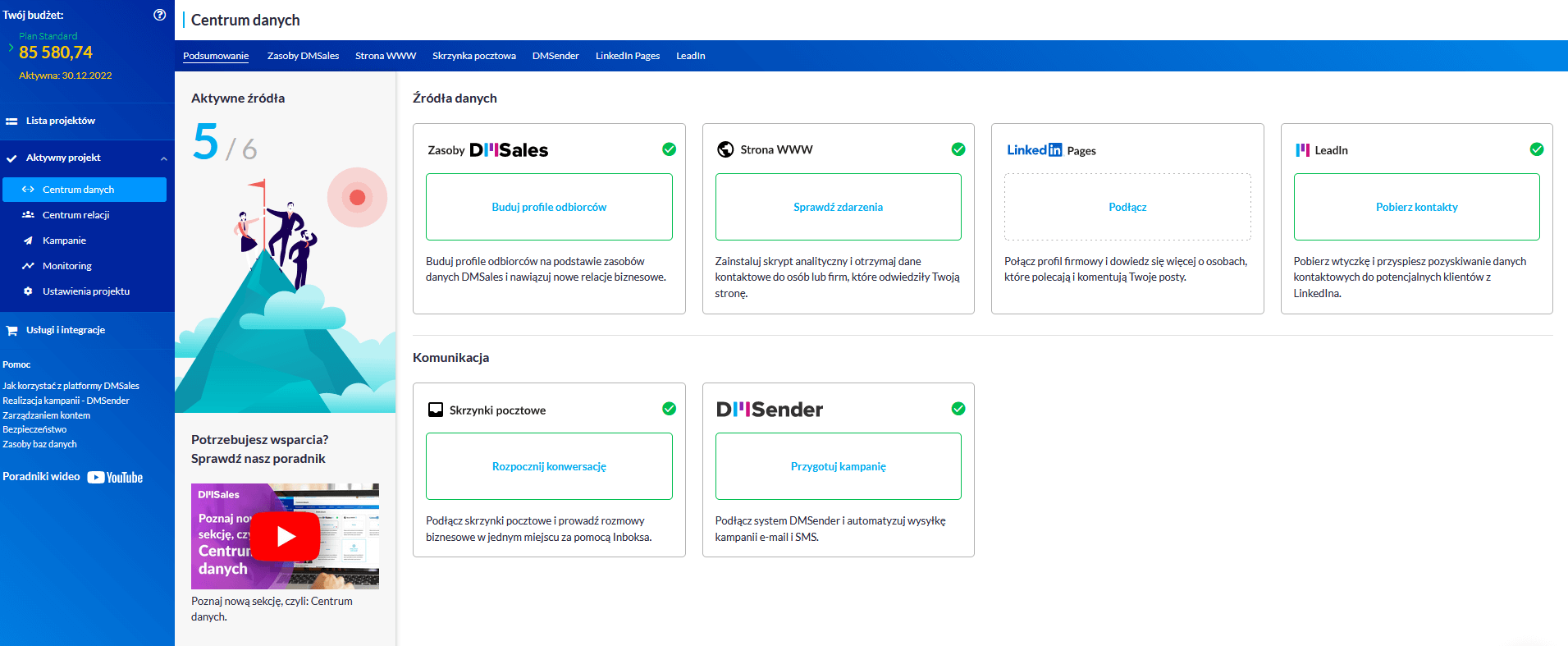
Task: Click the inbox icon on Skrzynki pocztowe card
Action: point(436,410)
